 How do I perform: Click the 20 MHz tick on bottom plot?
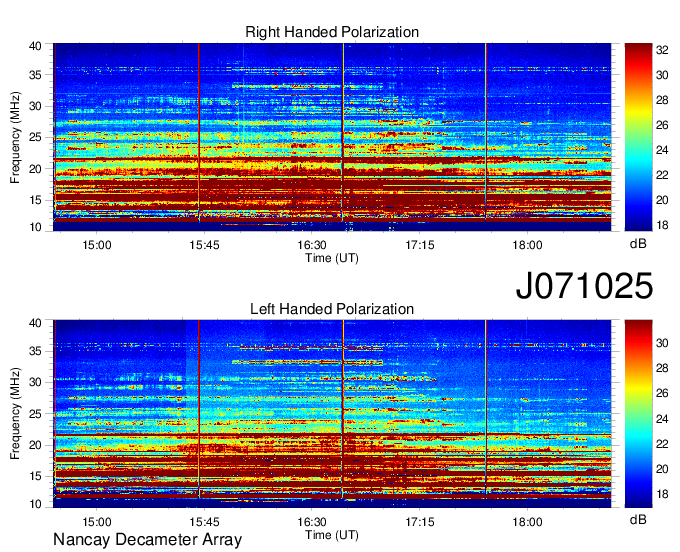(x=36, y=445)
